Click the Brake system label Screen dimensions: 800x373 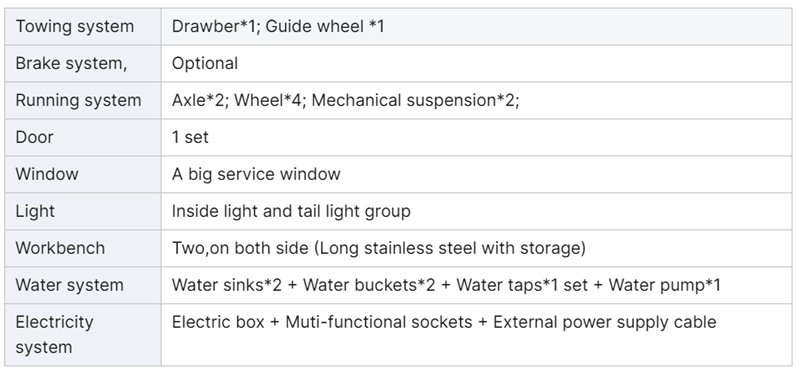(x=71, y=63)
